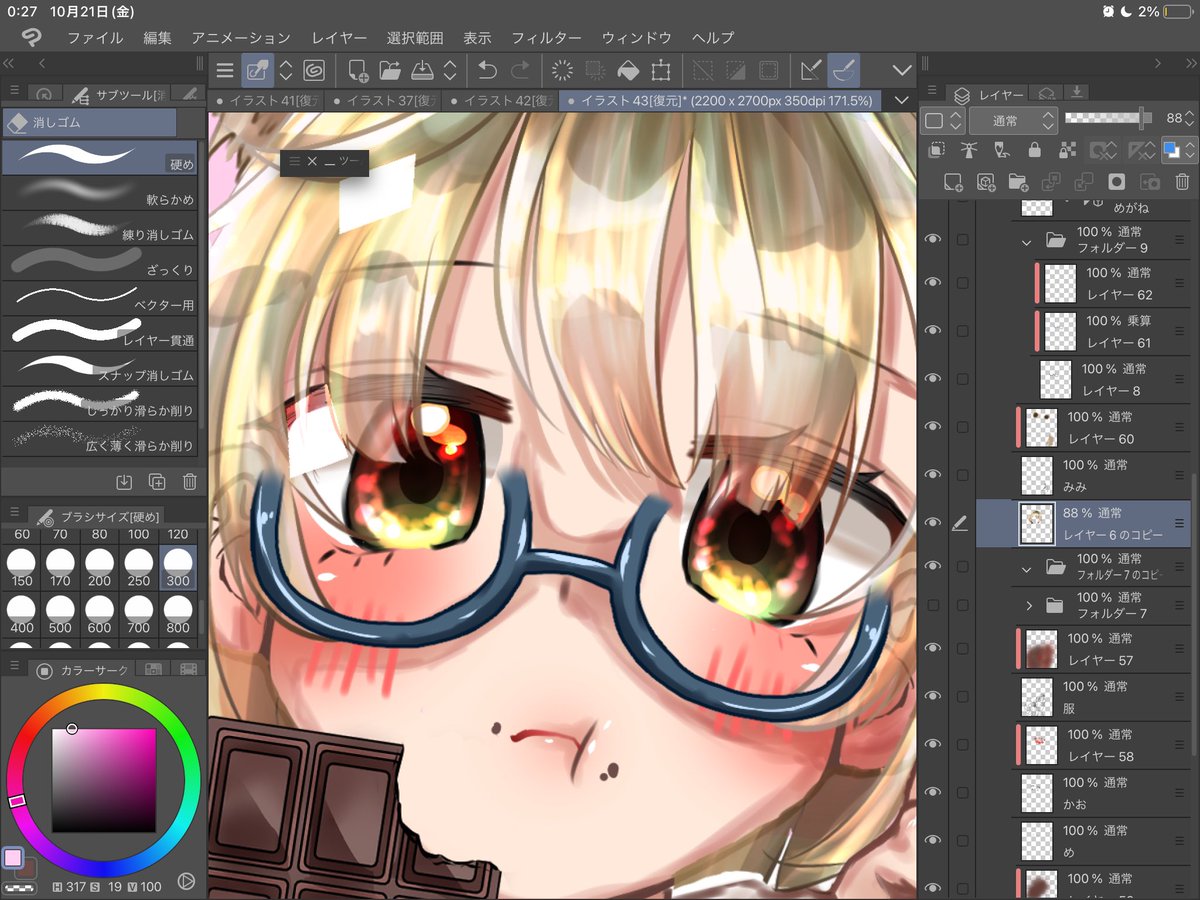The image size is (1200, 900).
Task: Toggle visibility of the レイヤー 57 layer
Action: (x=933, y=648)
